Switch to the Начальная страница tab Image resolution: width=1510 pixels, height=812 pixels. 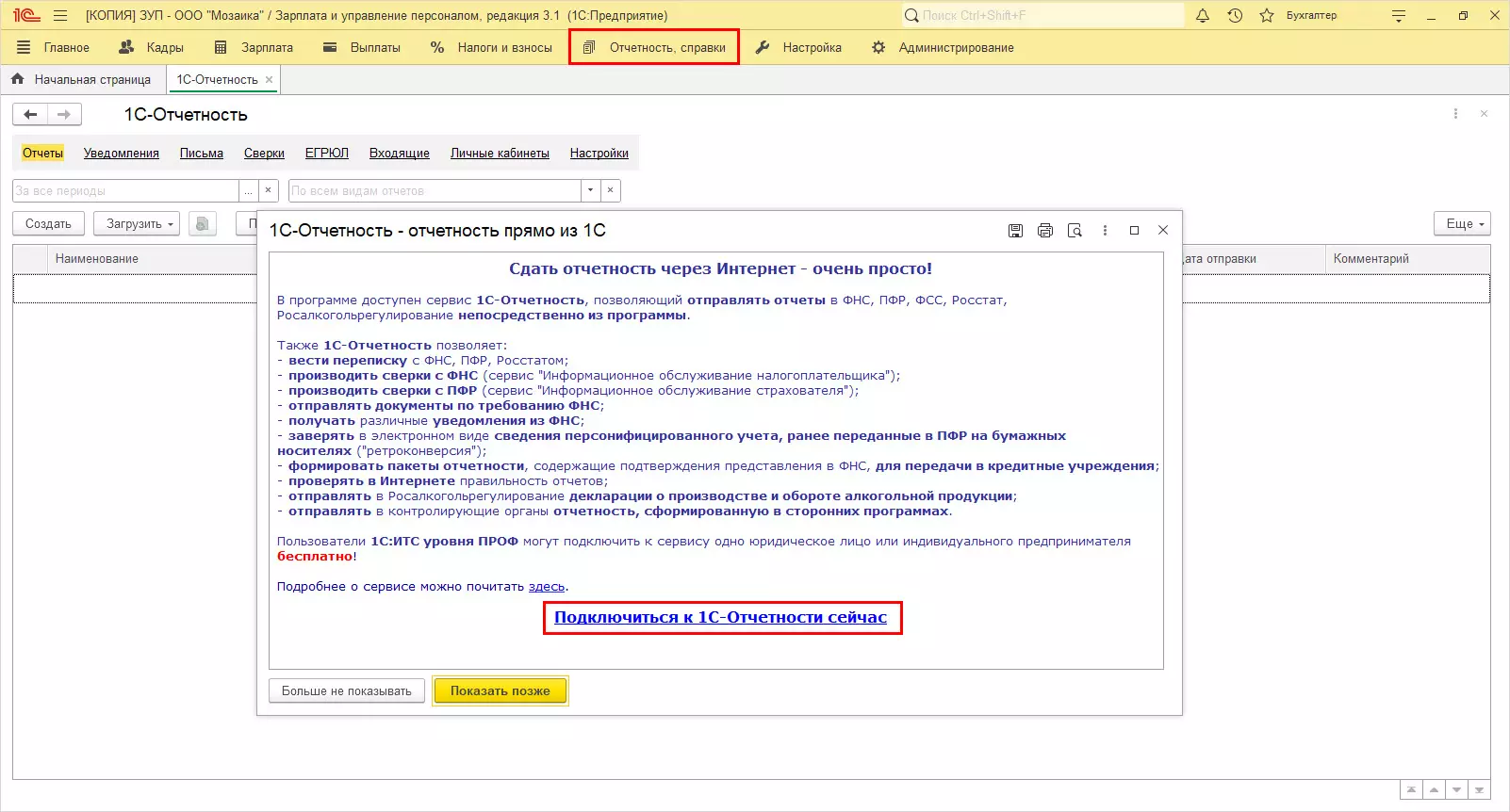81,79
